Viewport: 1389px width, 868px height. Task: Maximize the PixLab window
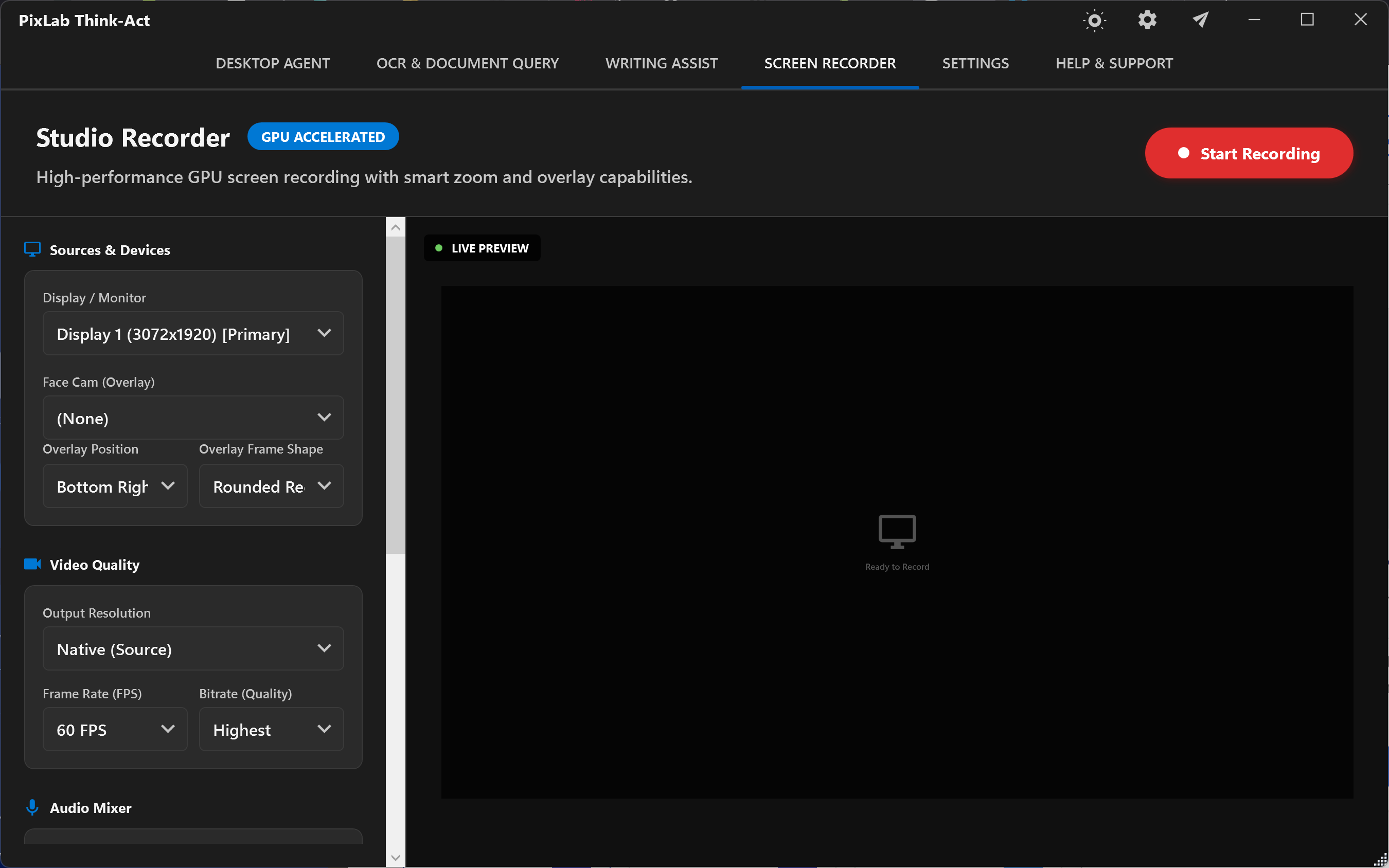(x=1308, y=20)
